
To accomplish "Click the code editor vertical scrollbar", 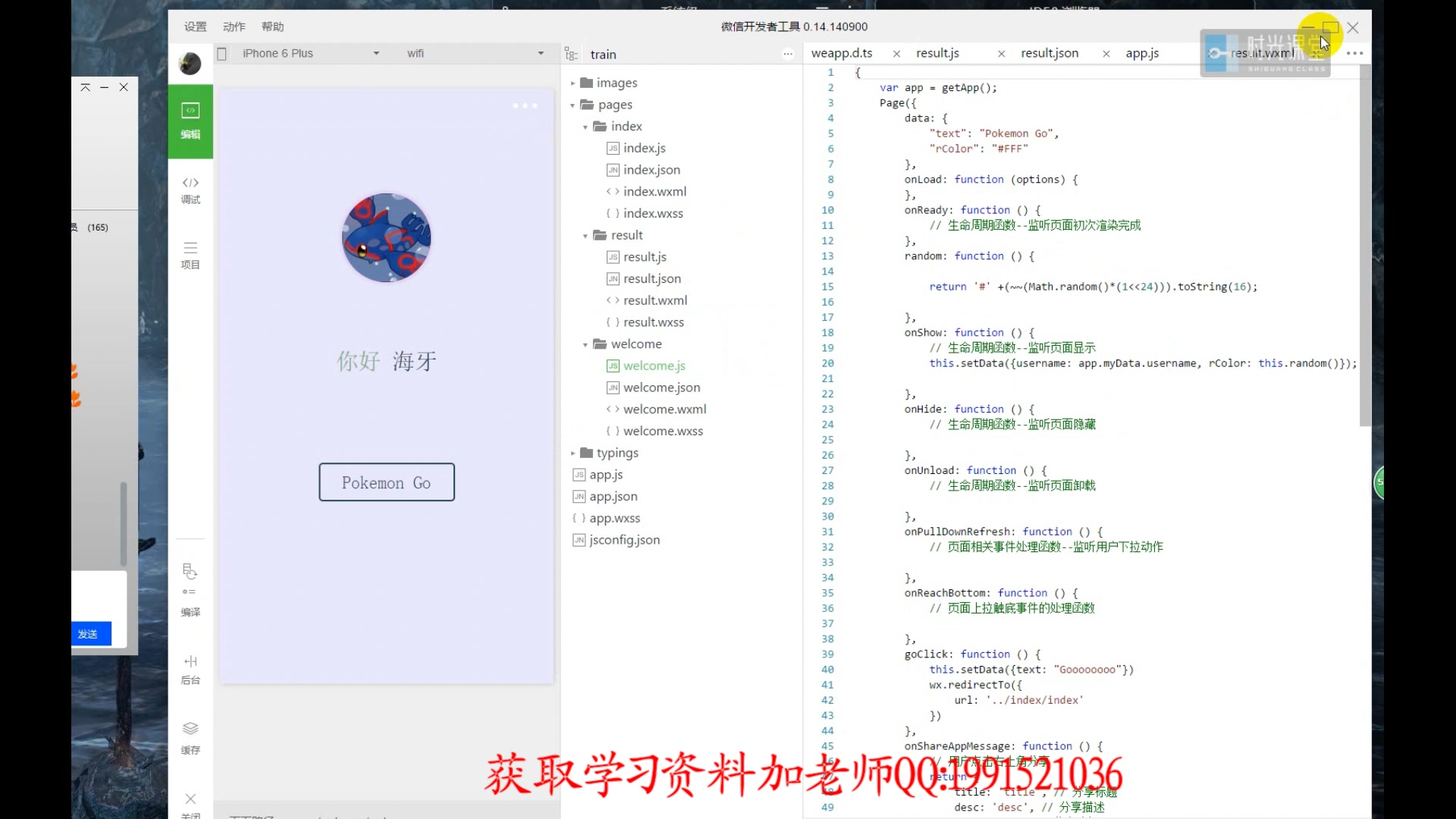I will tap(1365, 245).
